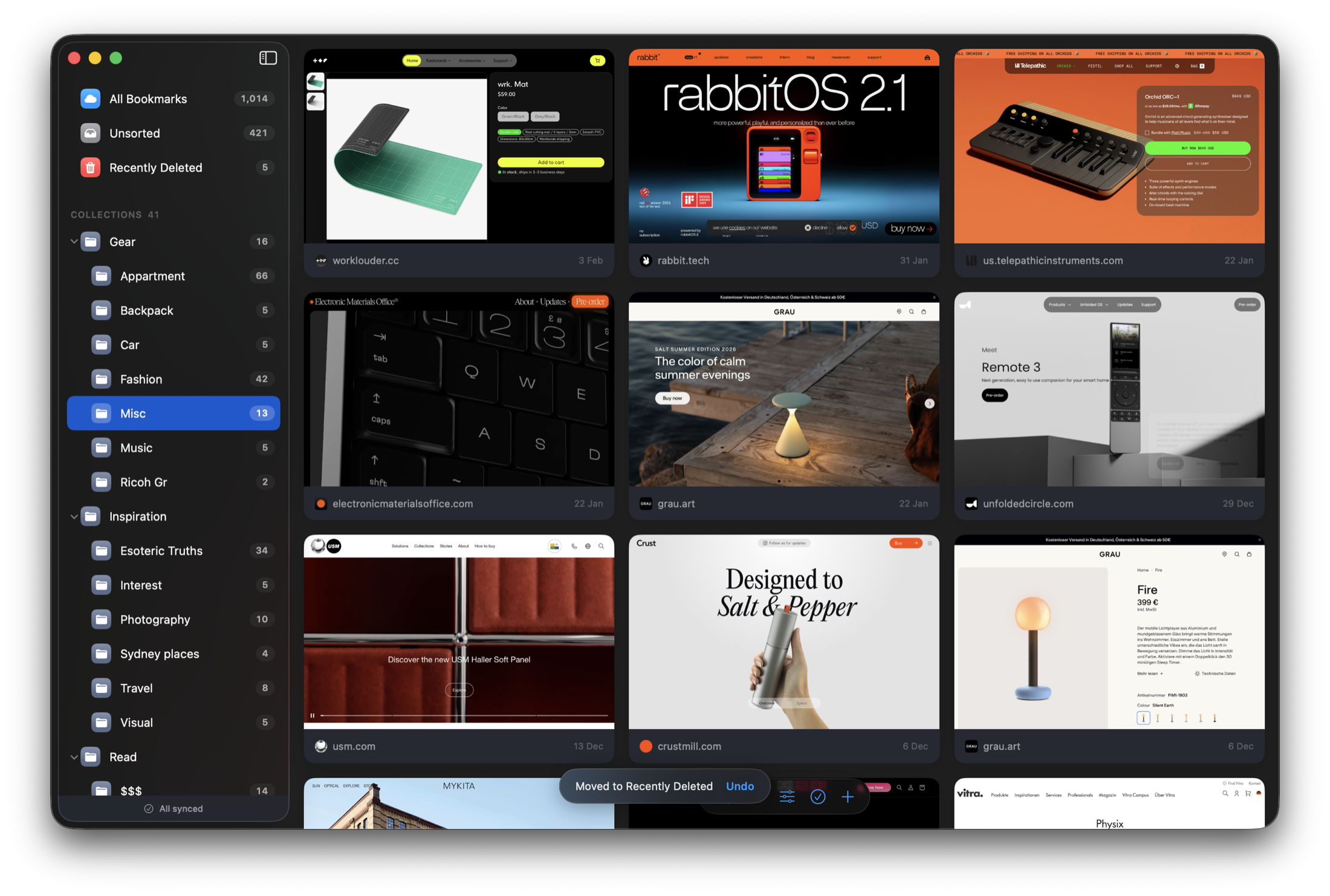1330x896 pixels.
Task: Click the crustmill.com orange favicon
Action: pyautogui.click(x=646, y=746)
